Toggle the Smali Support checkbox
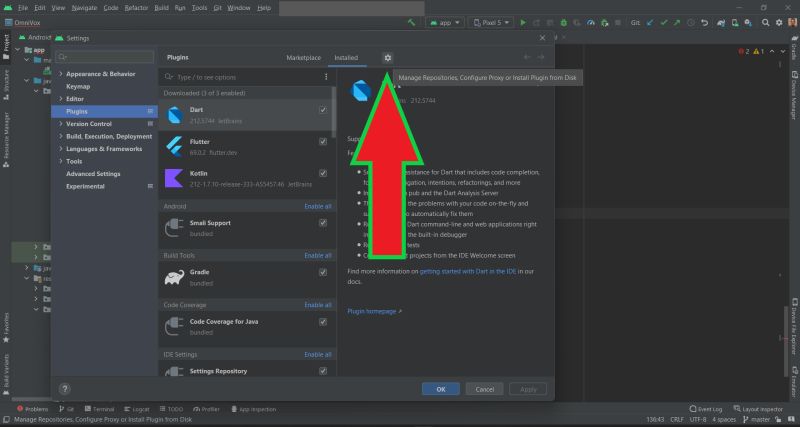 (322, 223)
